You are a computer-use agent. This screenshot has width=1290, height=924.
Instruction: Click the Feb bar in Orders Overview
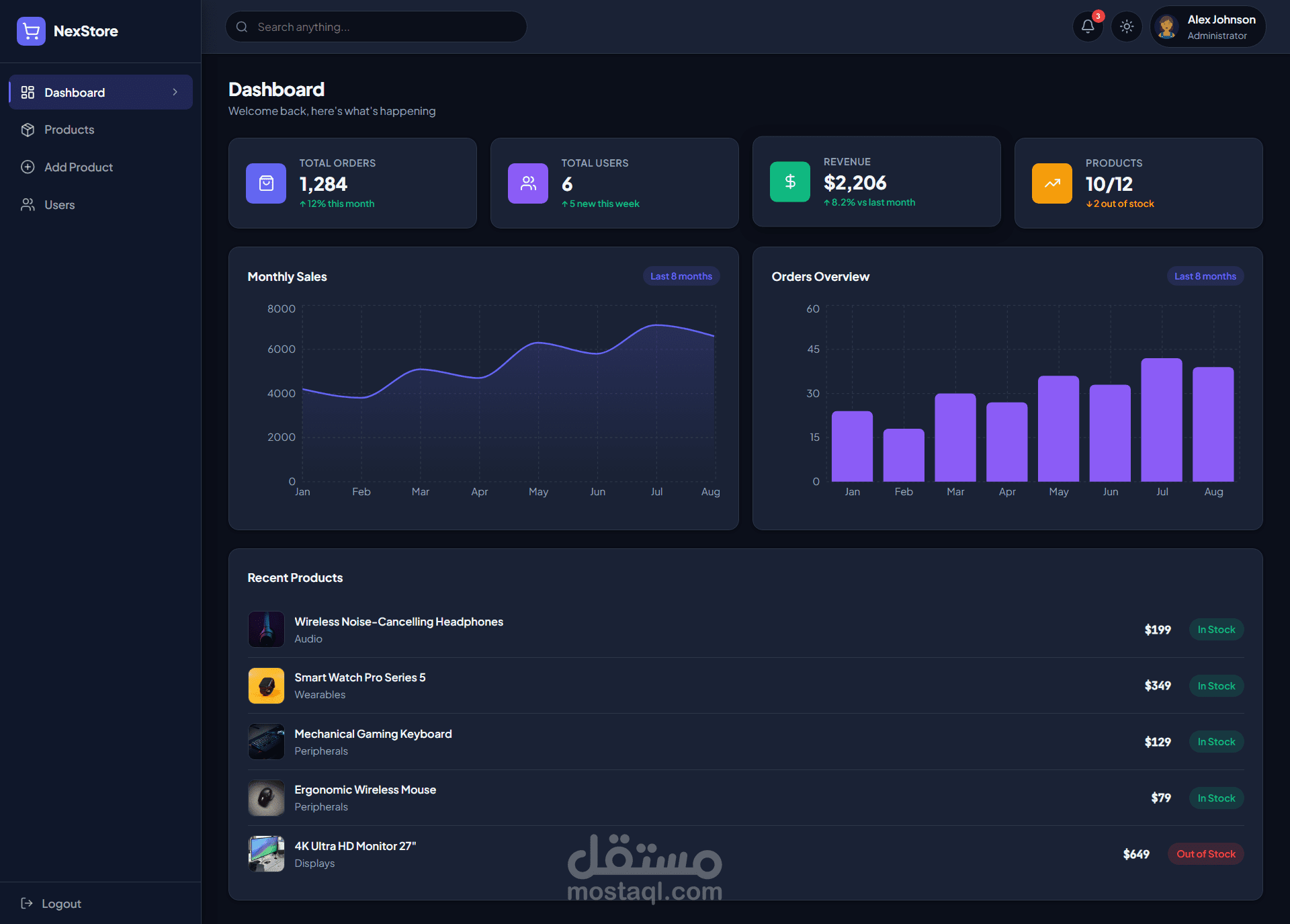tap(904, 456)
